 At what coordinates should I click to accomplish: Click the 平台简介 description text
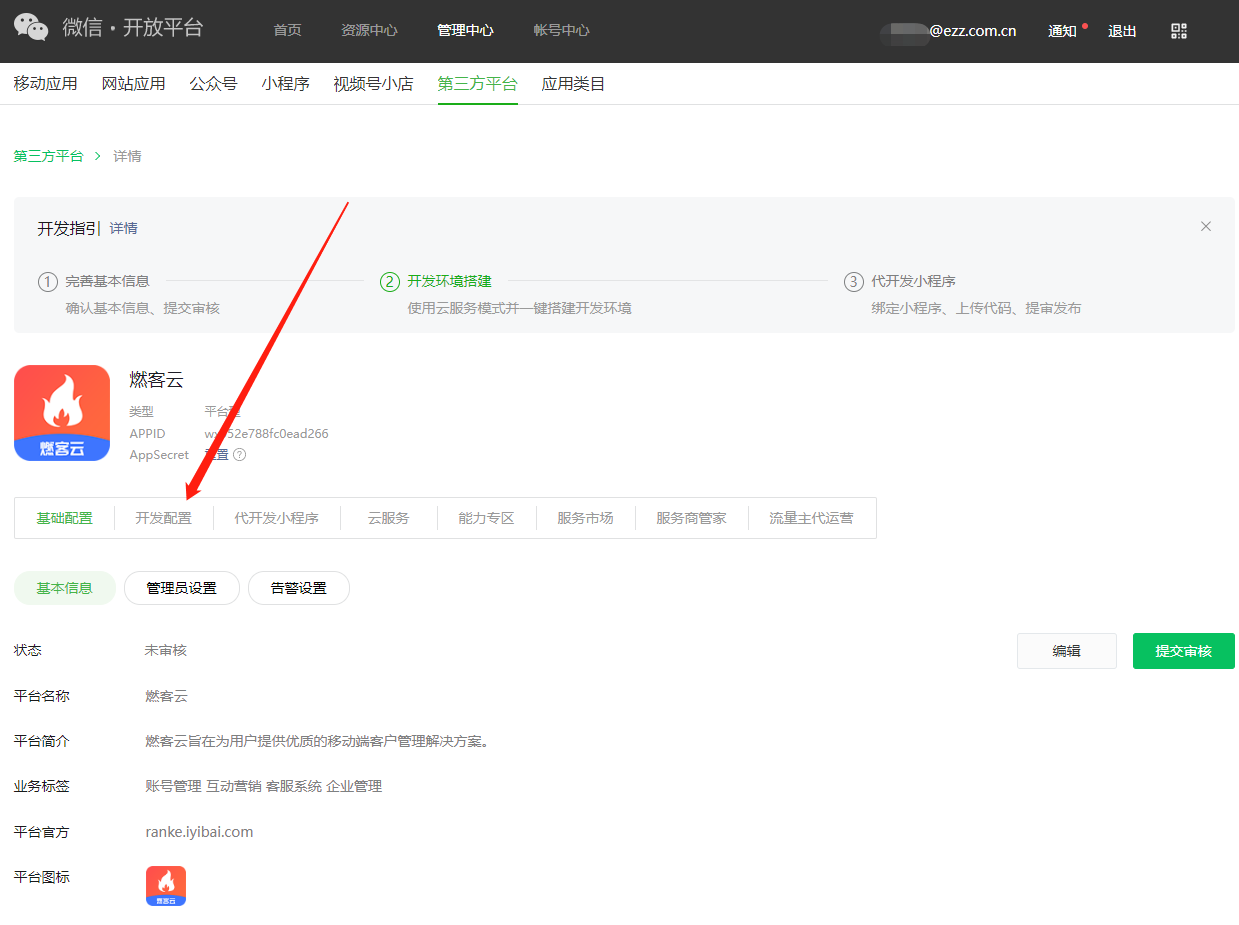coord(317,741)
